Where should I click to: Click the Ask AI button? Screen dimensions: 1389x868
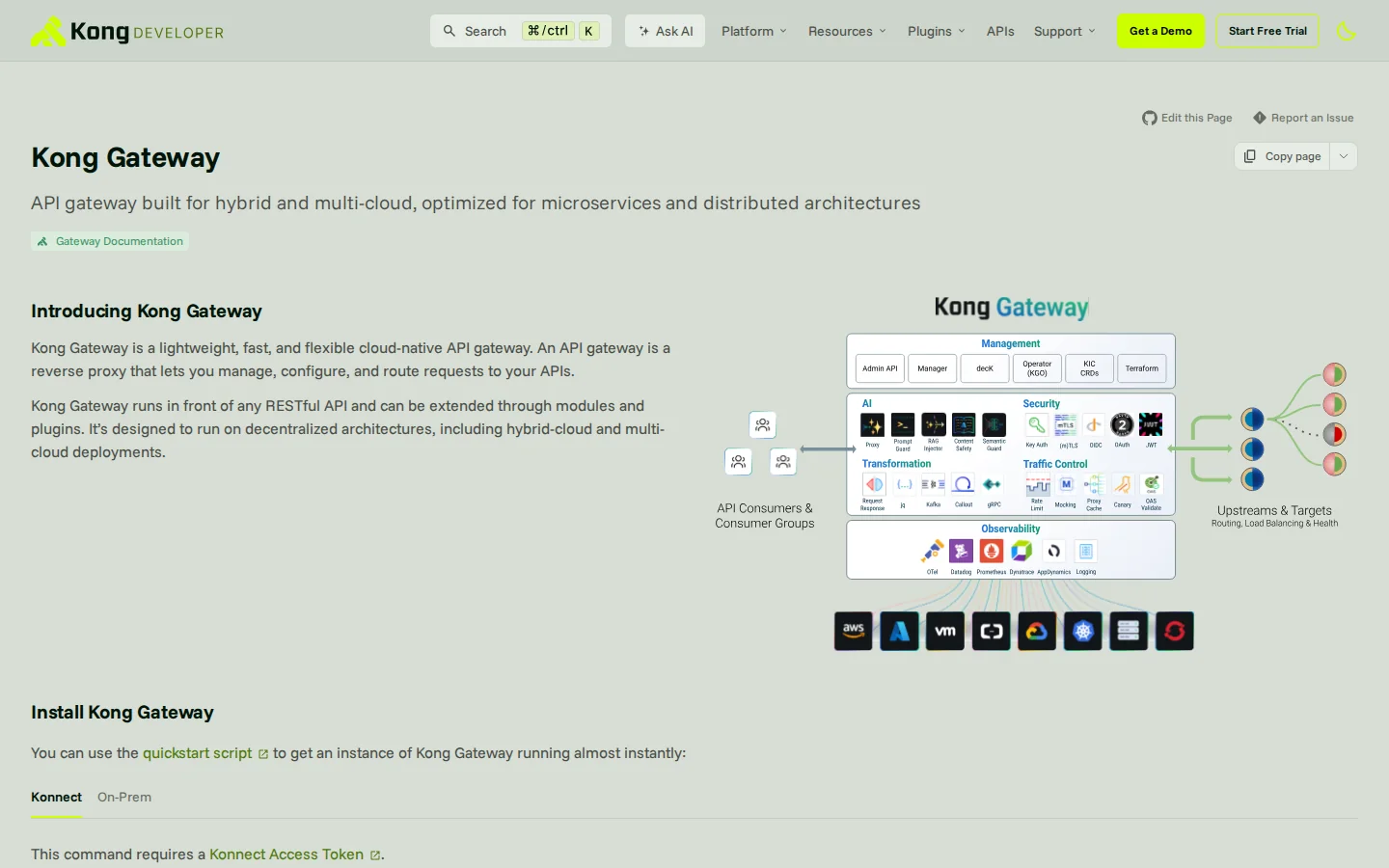tap(666, 31)
